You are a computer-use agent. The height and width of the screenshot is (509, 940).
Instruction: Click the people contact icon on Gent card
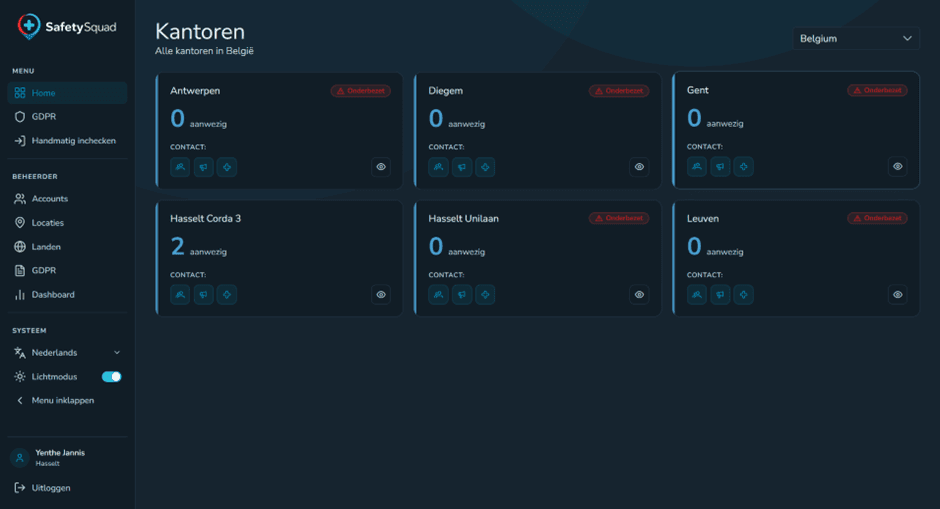click(697, 167)
